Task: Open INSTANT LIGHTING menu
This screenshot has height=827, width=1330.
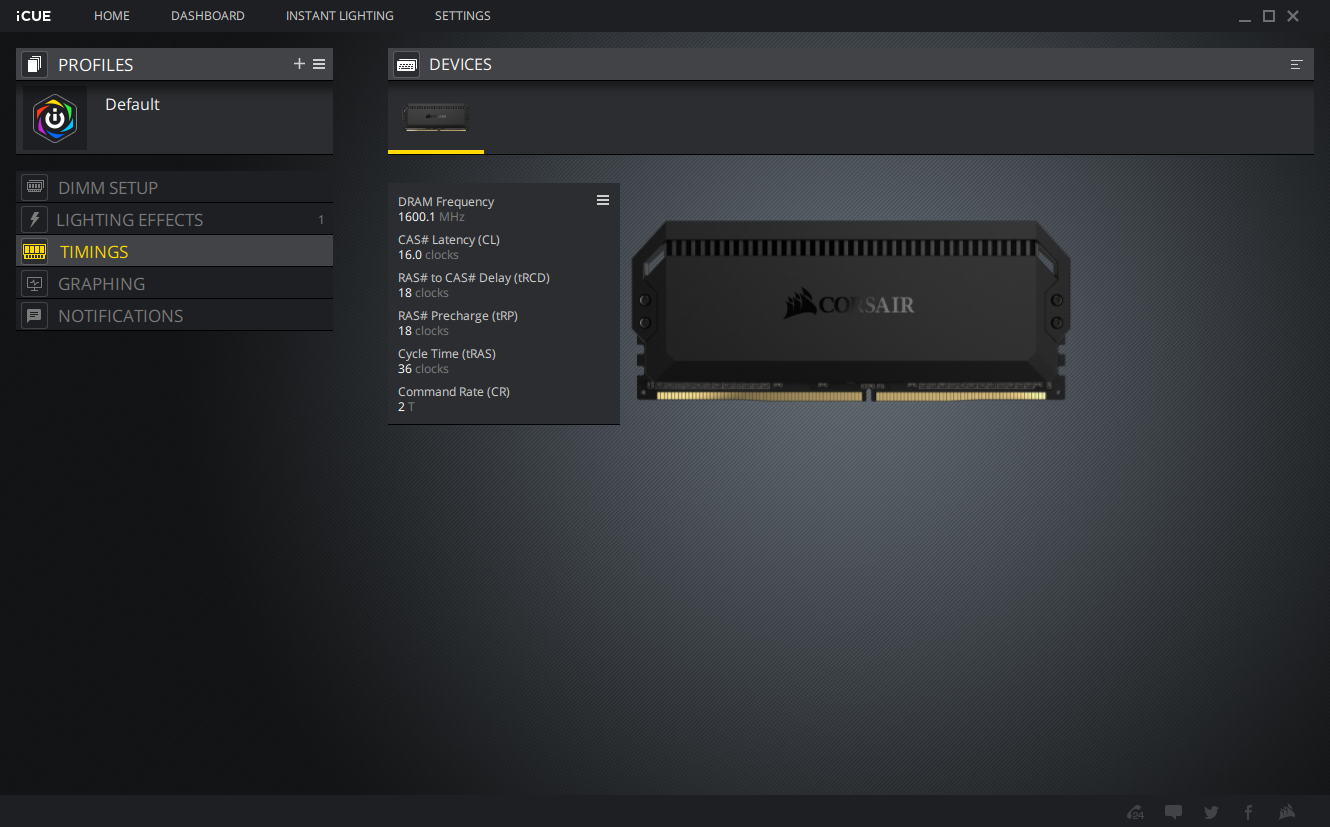Action: point(340,16)
